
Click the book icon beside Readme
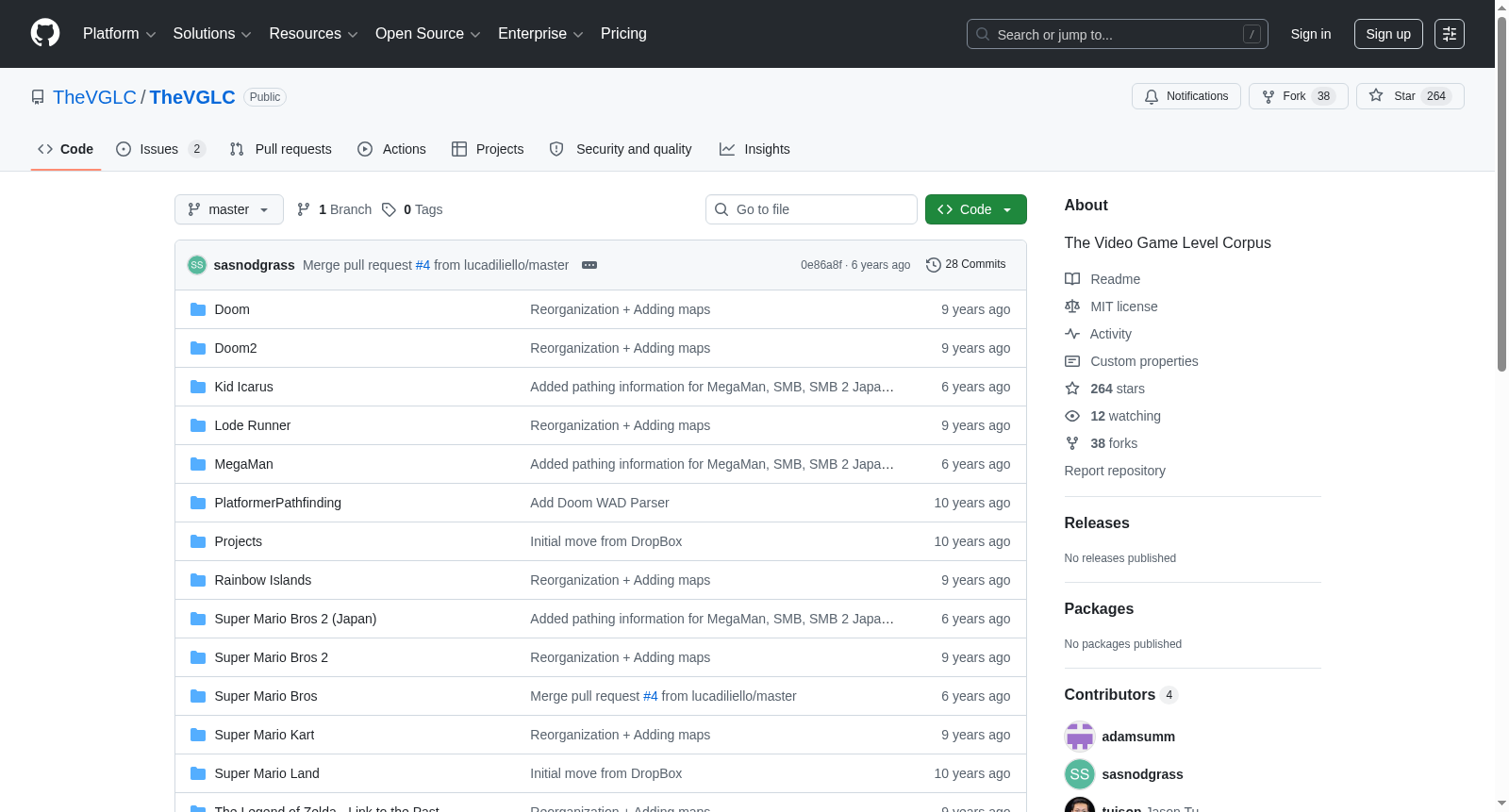click(x=1072, y=279)
